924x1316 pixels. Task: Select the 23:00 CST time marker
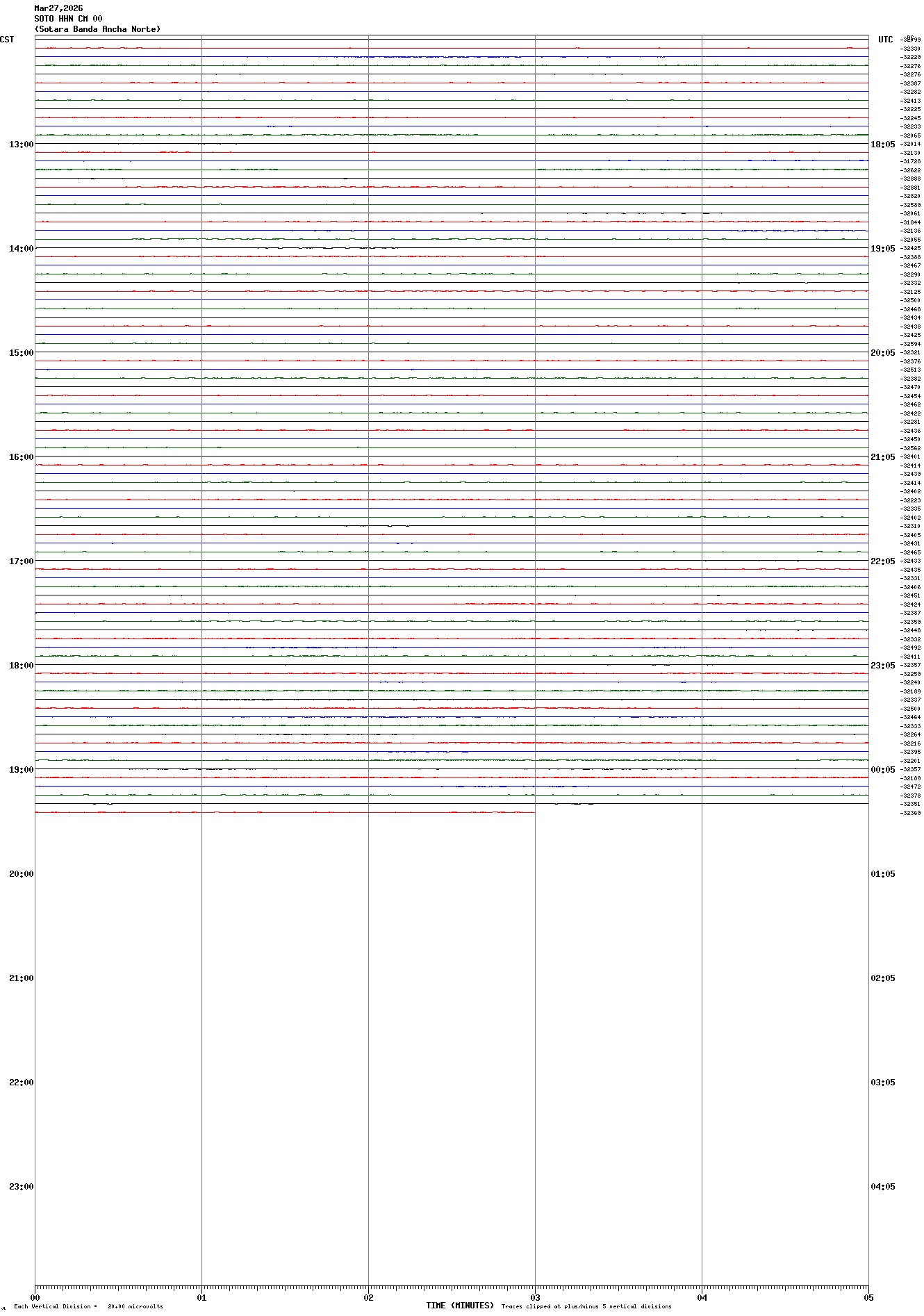(21, 1187)
